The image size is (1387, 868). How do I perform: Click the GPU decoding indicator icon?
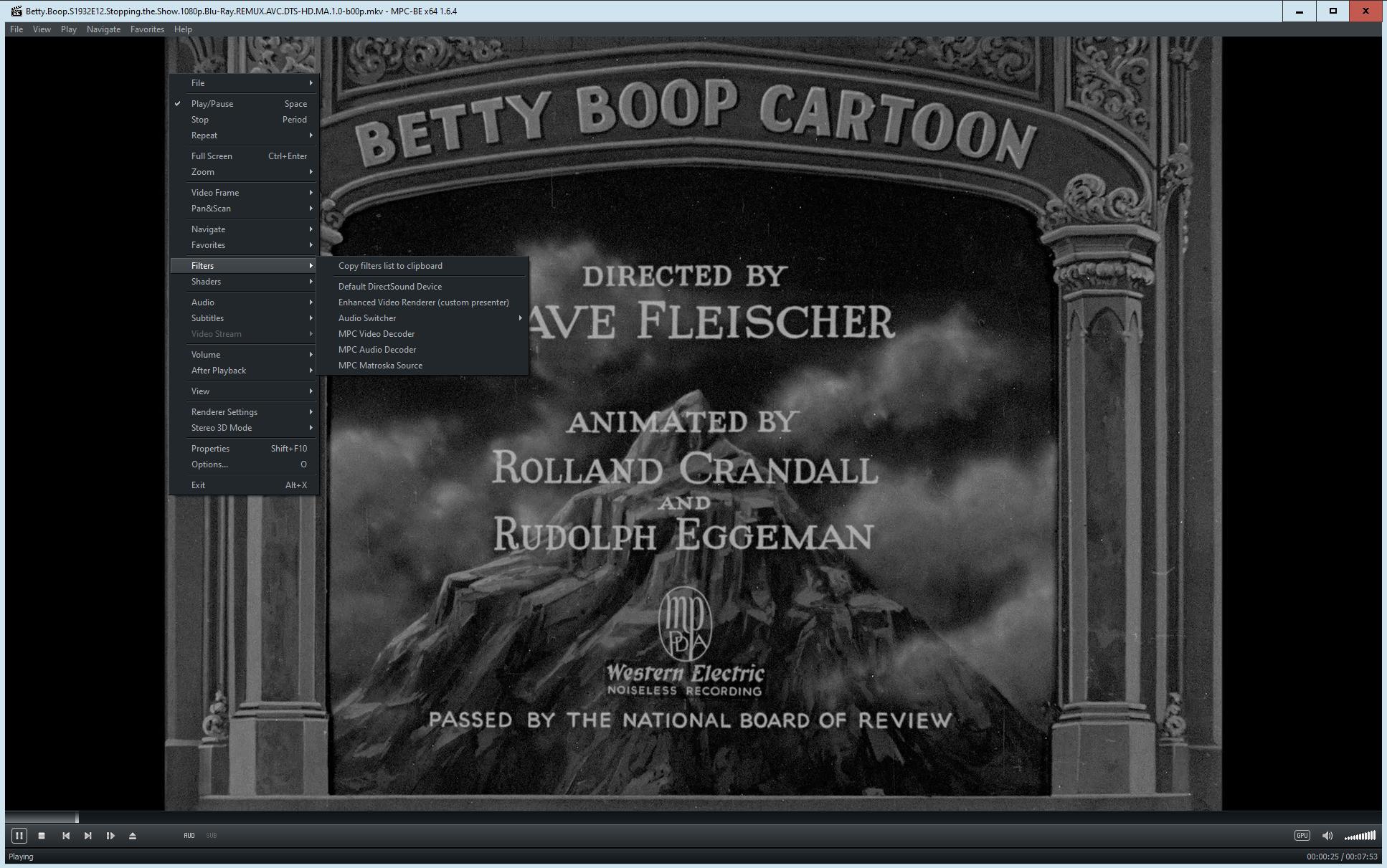[x=1302, y=835]
